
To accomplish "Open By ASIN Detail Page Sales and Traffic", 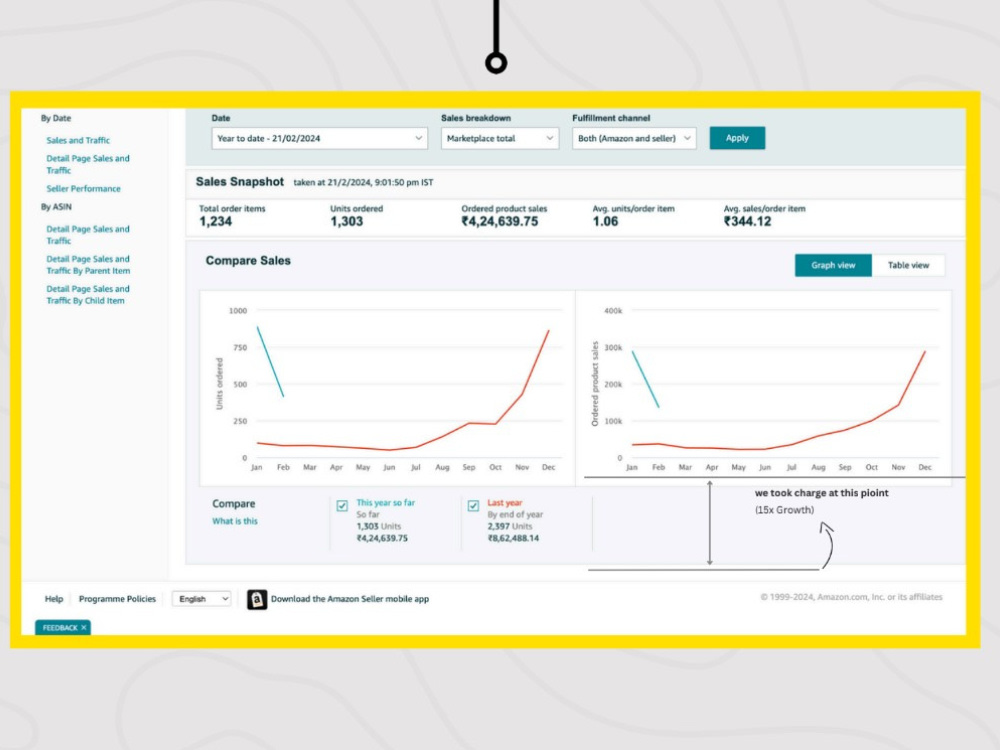I will (88, 235).
